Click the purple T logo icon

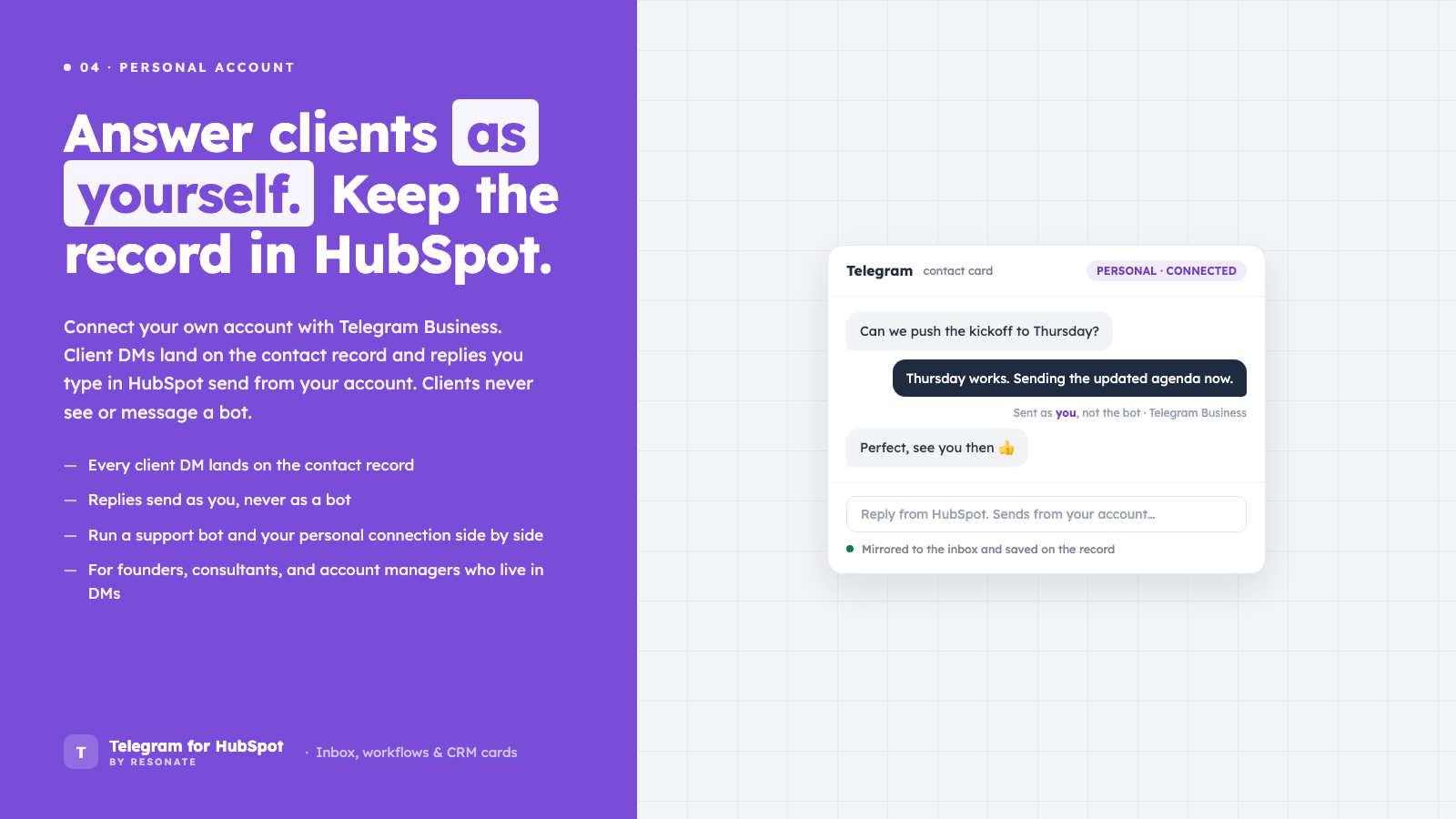point(81,752)
